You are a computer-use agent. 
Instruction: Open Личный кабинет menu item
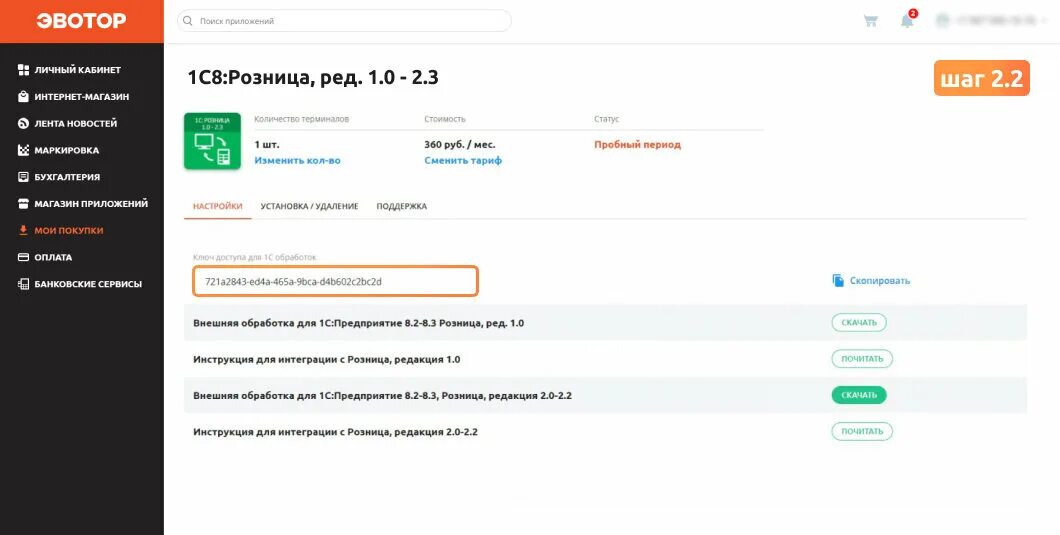pos(78,70)
